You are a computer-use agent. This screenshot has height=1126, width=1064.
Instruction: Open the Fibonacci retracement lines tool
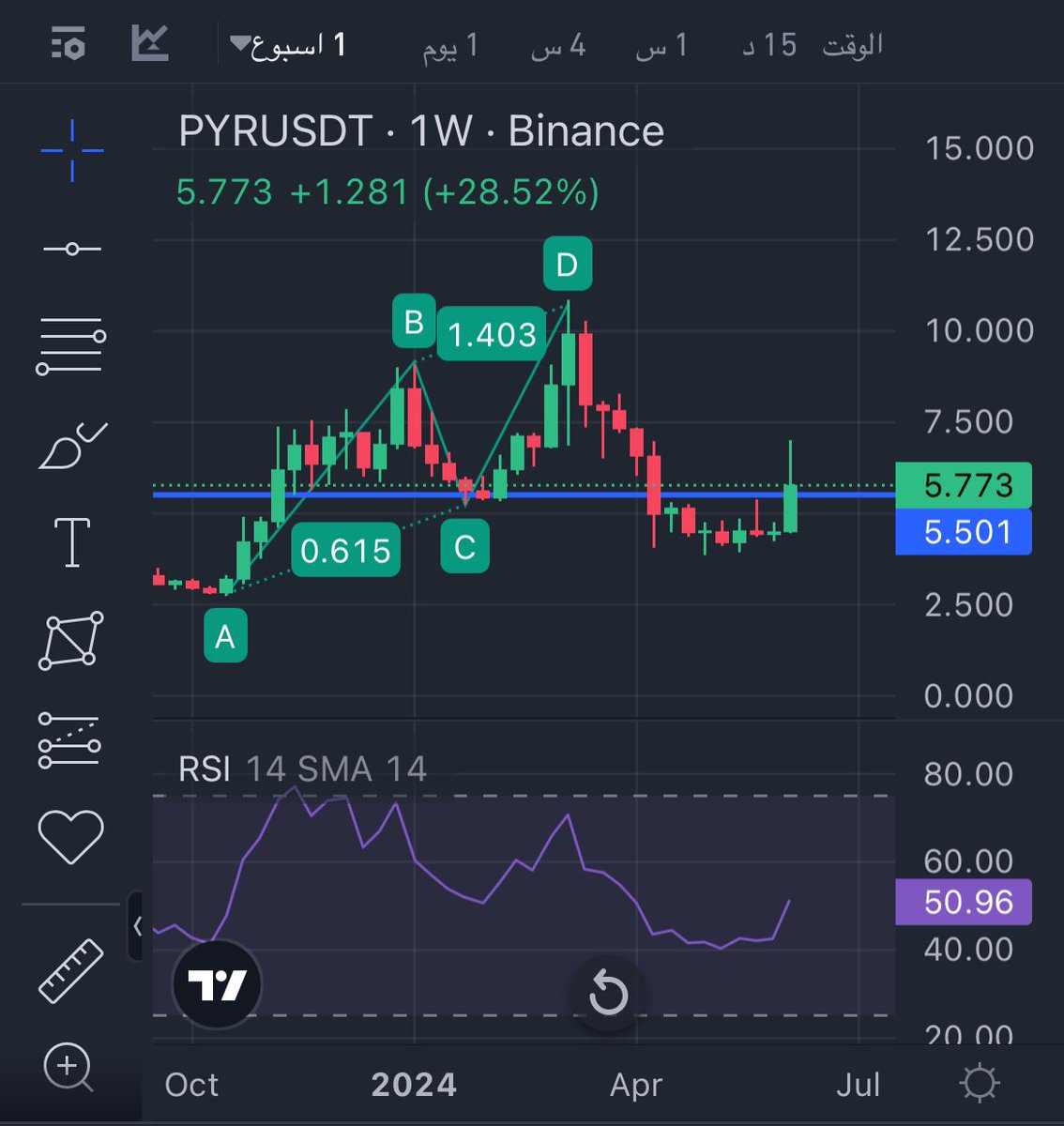click(x=71, y=347)
